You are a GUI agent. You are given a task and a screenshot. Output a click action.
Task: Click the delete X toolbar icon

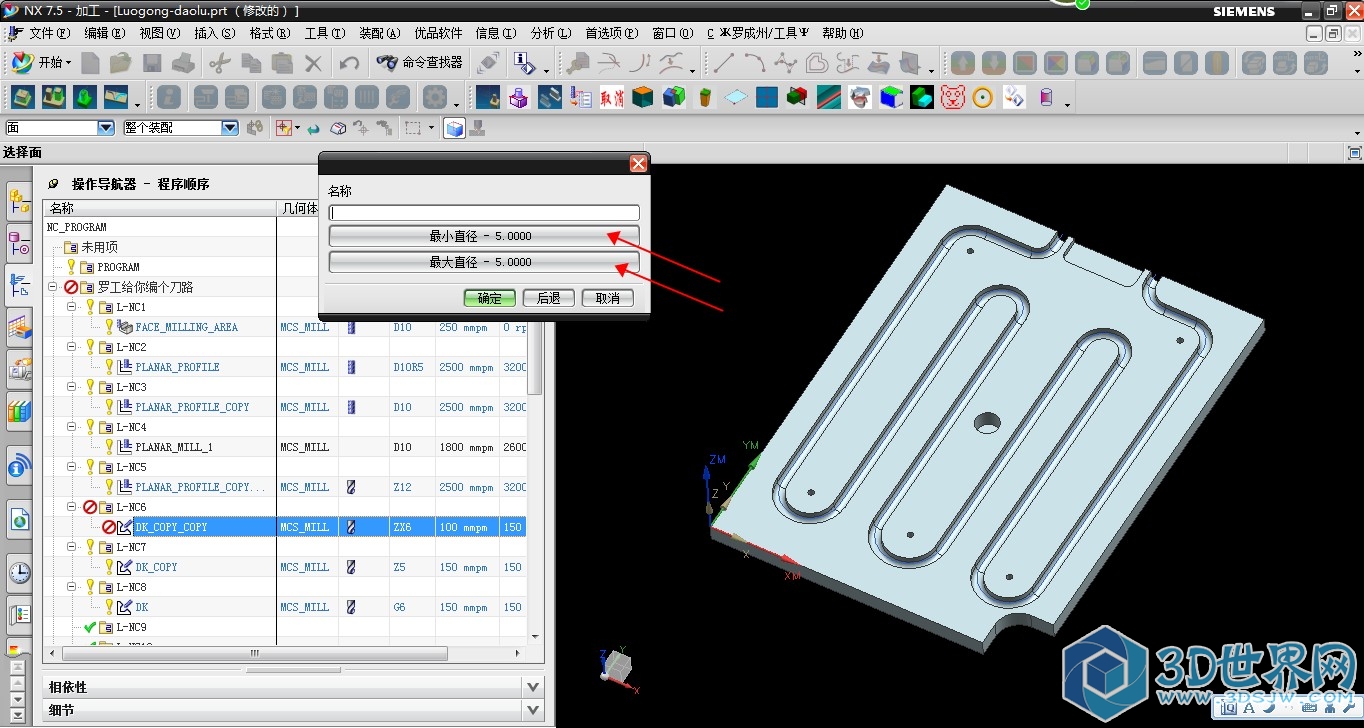[x=313, y=63]
